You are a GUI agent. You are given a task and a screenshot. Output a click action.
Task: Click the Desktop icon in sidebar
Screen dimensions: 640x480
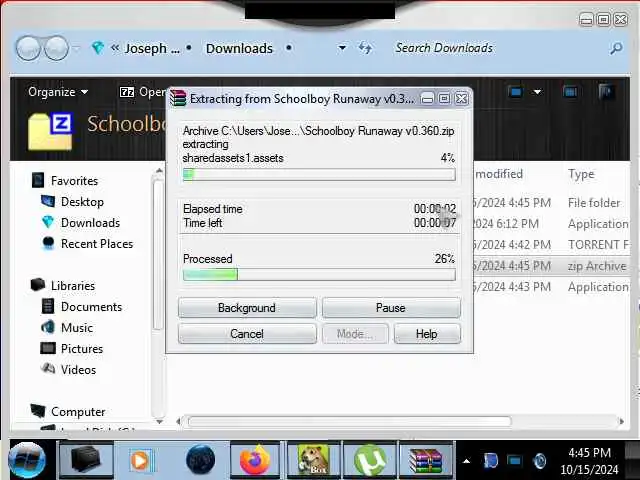(x=48, y=201)
